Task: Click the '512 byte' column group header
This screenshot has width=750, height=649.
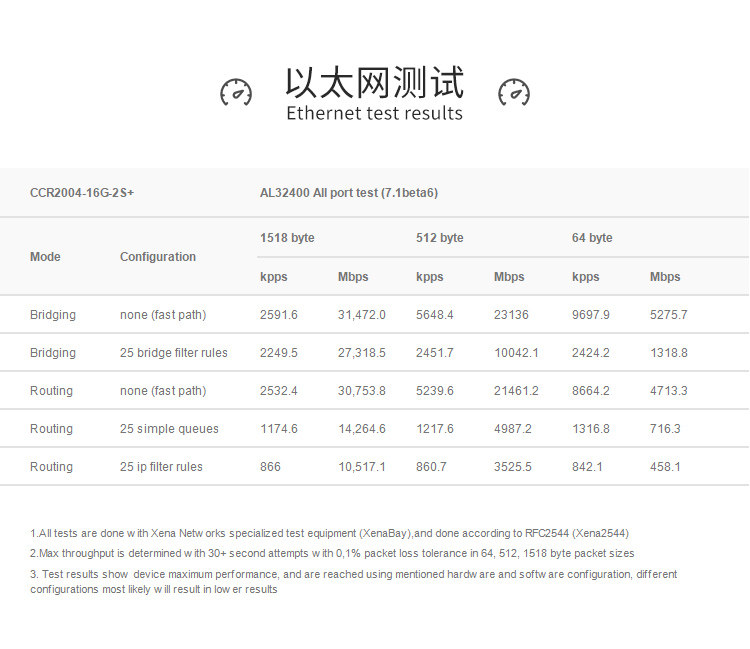Action: pos(440,238)
